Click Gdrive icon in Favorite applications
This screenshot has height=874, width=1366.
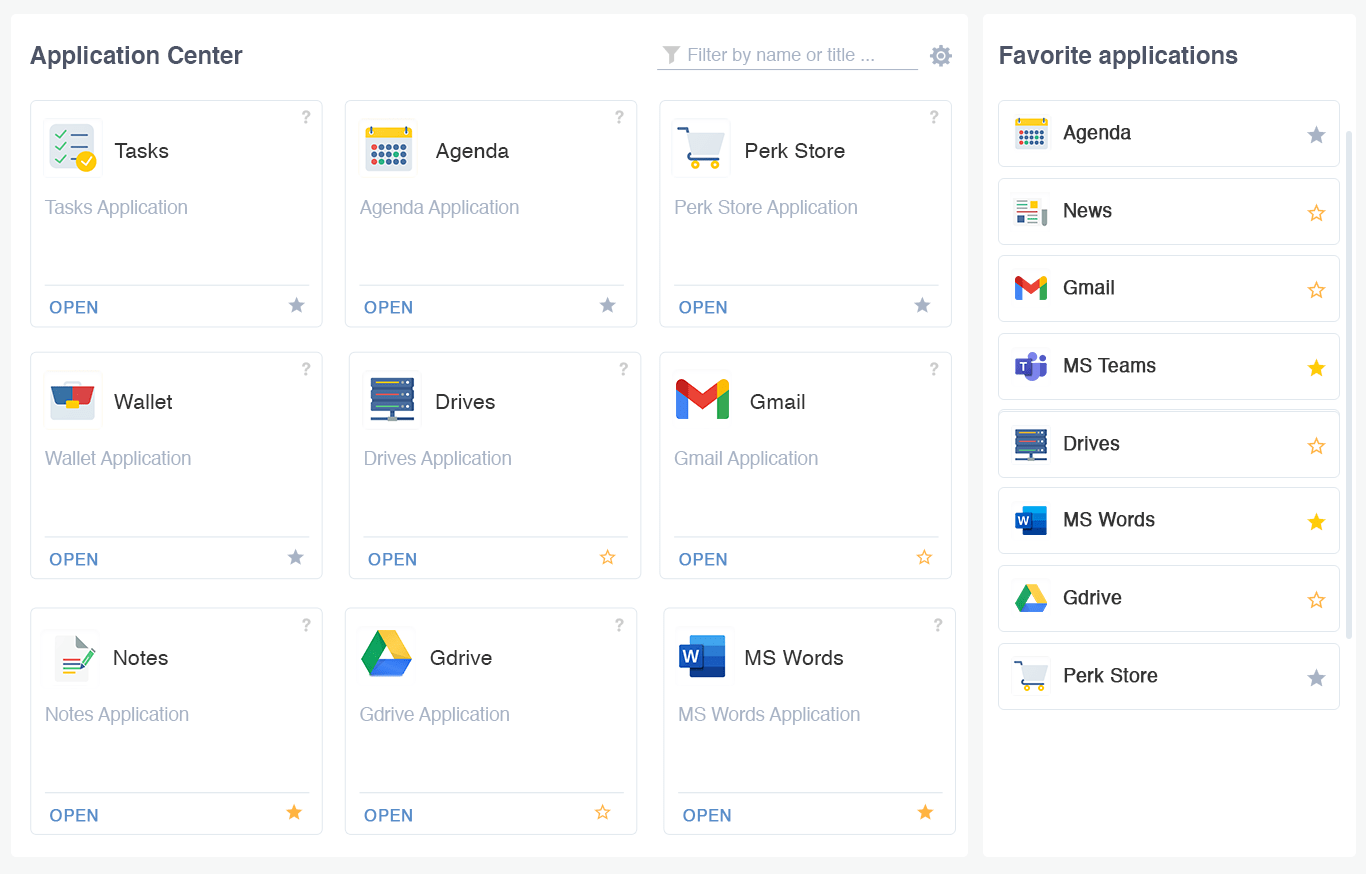click(1031, 598)
